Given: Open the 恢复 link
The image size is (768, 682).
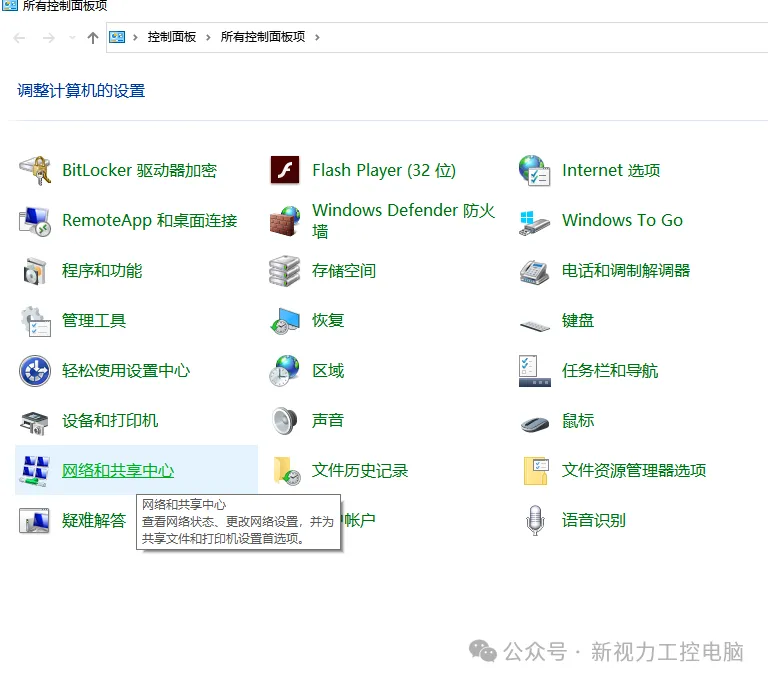Looking at the screenshot, I should tap(328, 321).
